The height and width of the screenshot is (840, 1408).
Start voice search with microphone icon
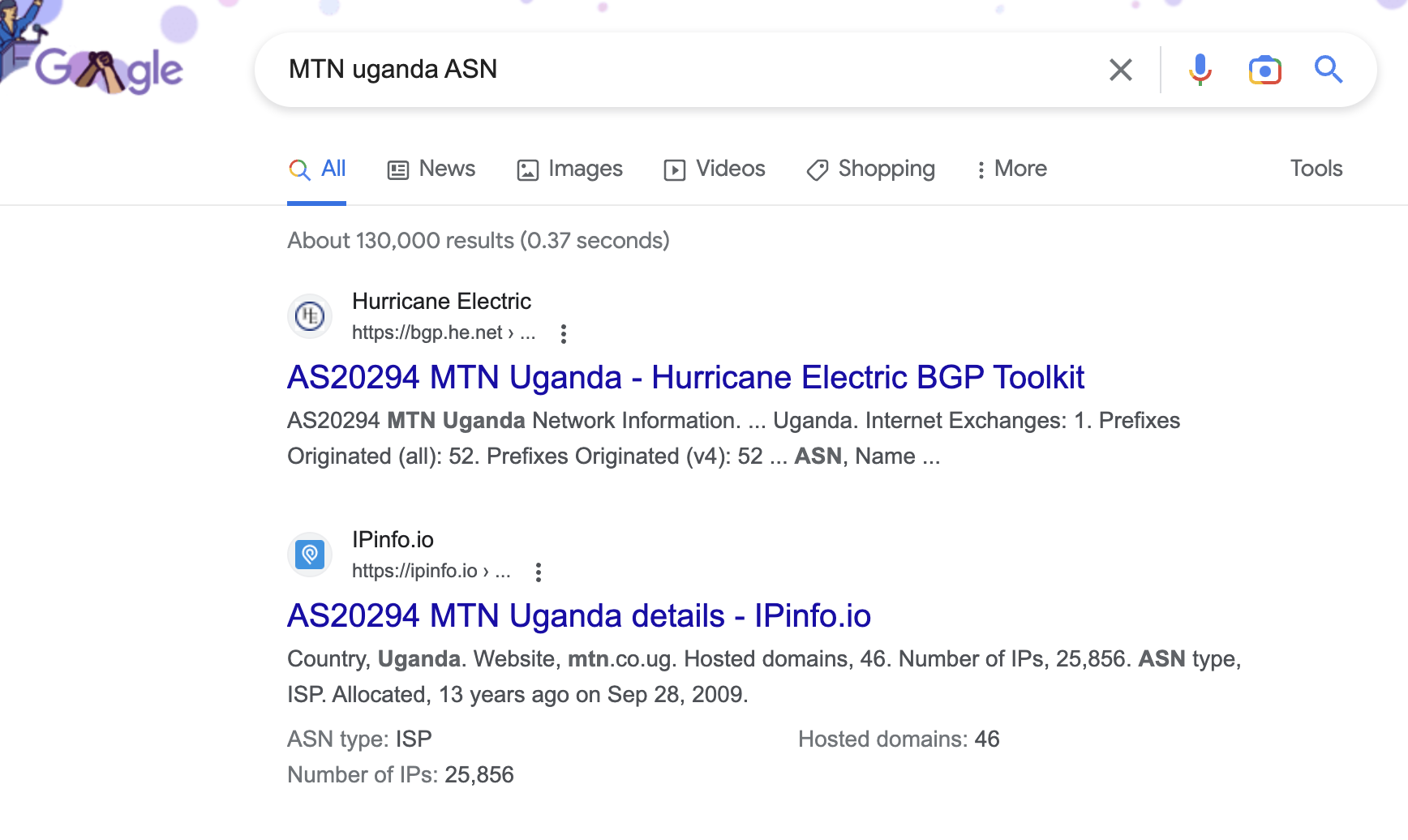click(1200, 70)
